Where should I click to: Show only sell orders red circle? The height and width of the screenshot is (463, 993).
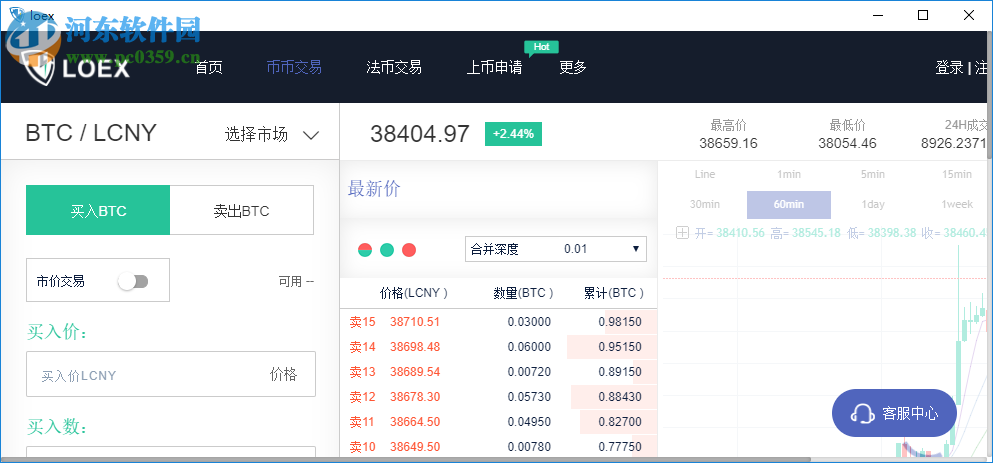click(x=409, y=250)
